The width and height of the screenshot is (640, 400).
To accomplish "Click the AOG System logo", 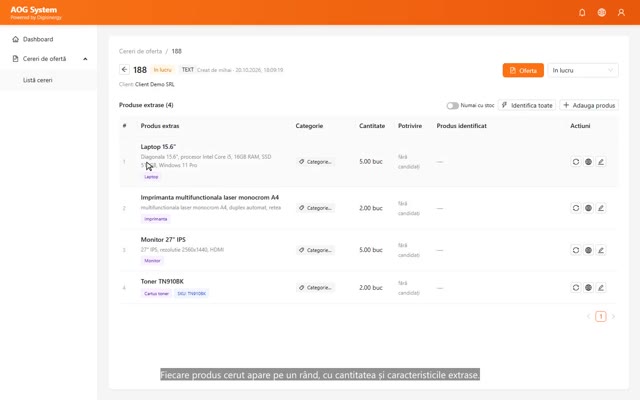I will tap(36, 12).
